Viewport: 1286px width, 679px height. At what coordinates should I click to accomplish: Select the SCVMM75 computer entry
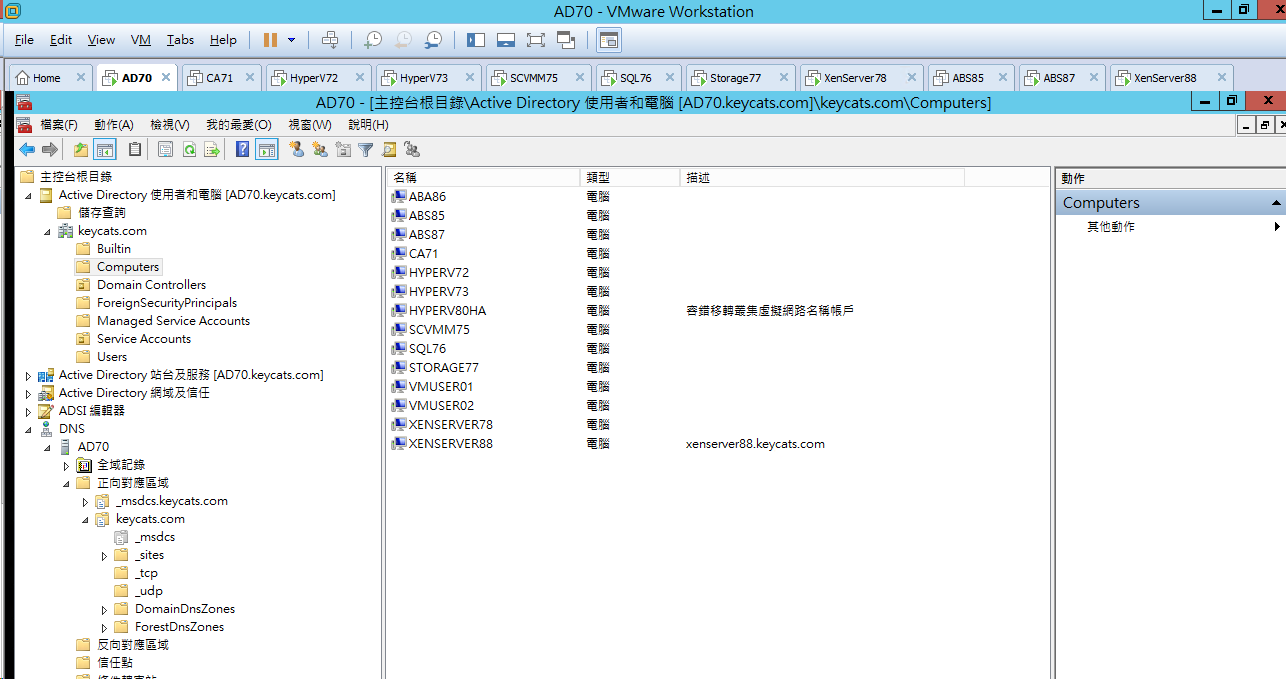(x=439, y=330)
